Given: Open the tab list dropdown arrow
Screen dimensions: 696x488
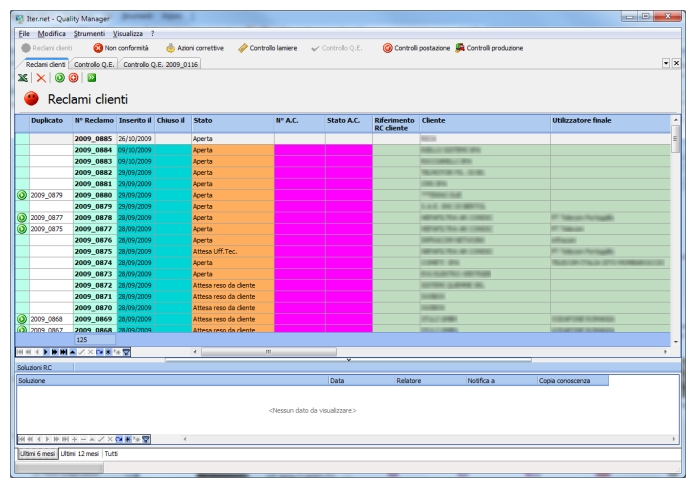Looking at the screenshot, I should click(x=666, y=63).
